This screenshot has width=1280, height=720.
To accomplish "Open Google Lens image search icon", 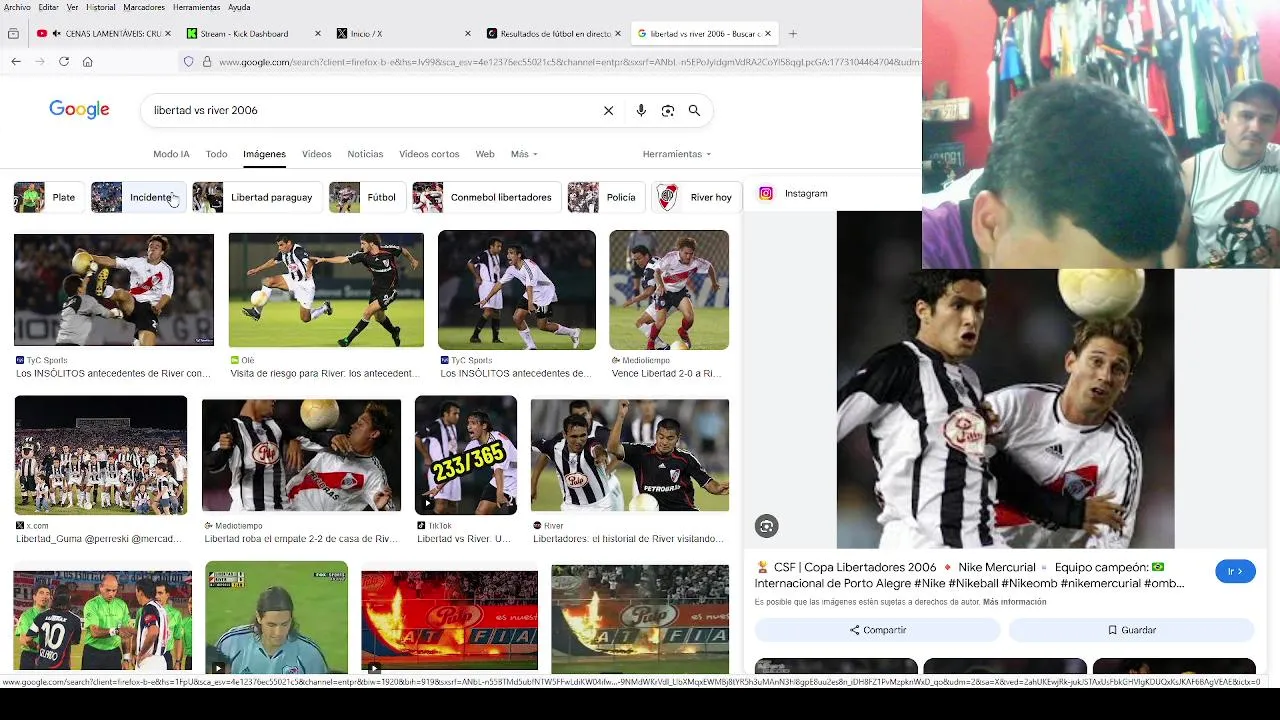I will point(668,111).
